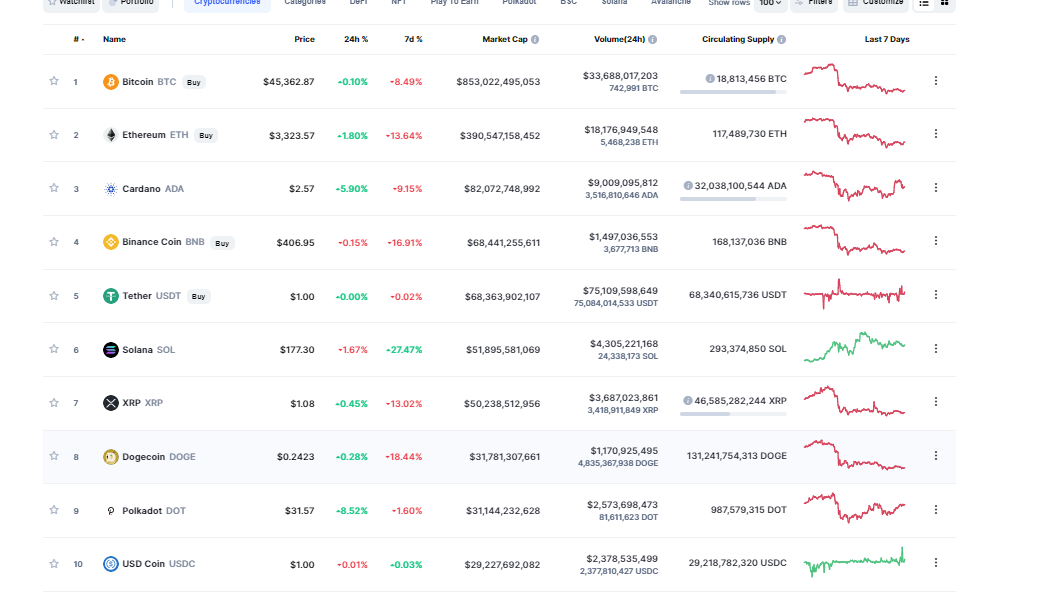Toggle the watchlist star for Cardano

(x=54, y=187)
